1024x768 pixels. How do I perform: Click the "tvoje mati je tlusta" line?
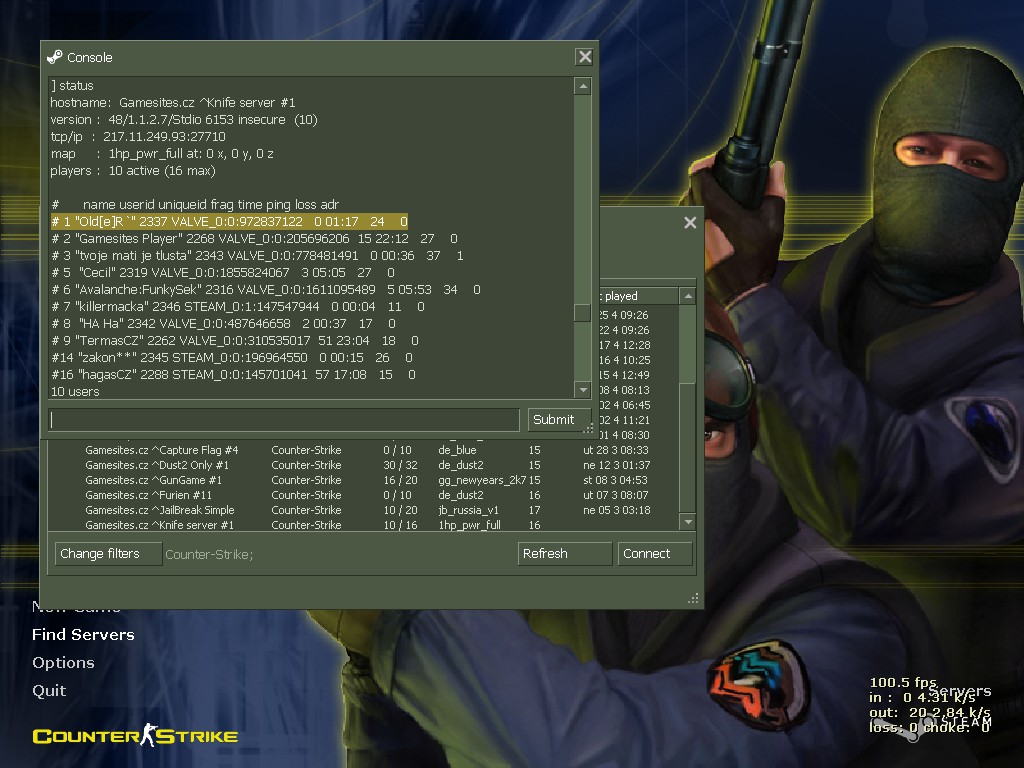click(x=257, y=255)
